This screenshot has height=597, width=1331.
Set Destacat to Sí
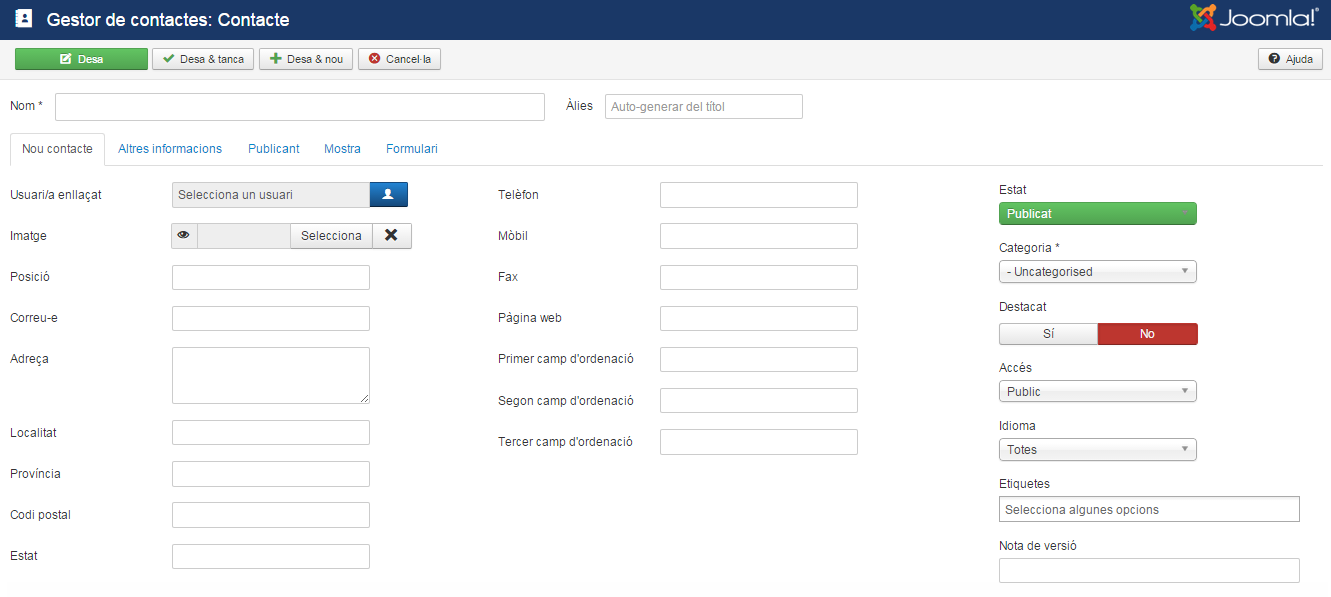click(1048, 334)
